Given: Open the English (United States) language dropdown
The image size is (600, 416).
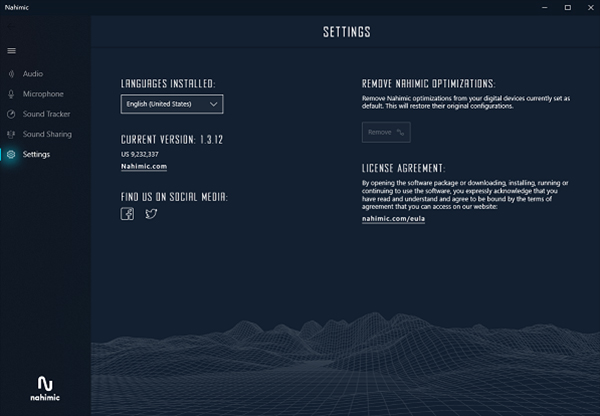Looking at the screenshot, I should (172, 104).
